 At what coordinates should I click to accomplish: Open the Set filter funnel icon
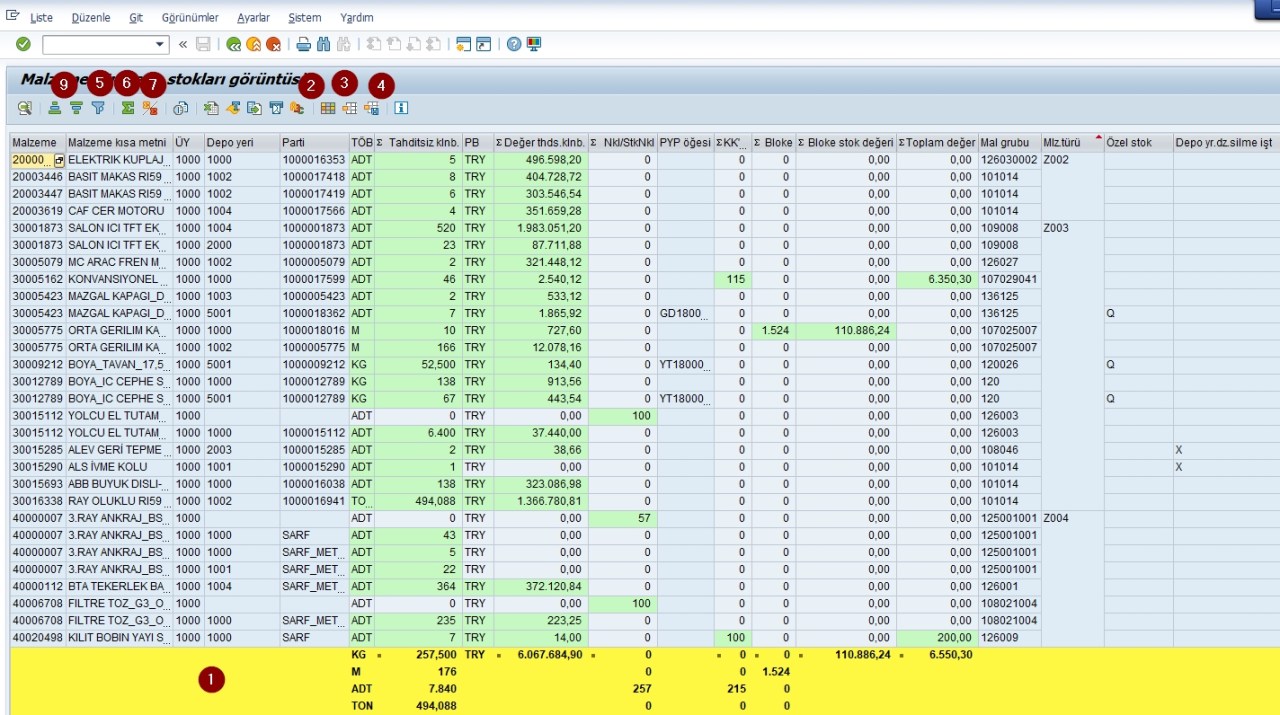(x=98, y=108)
